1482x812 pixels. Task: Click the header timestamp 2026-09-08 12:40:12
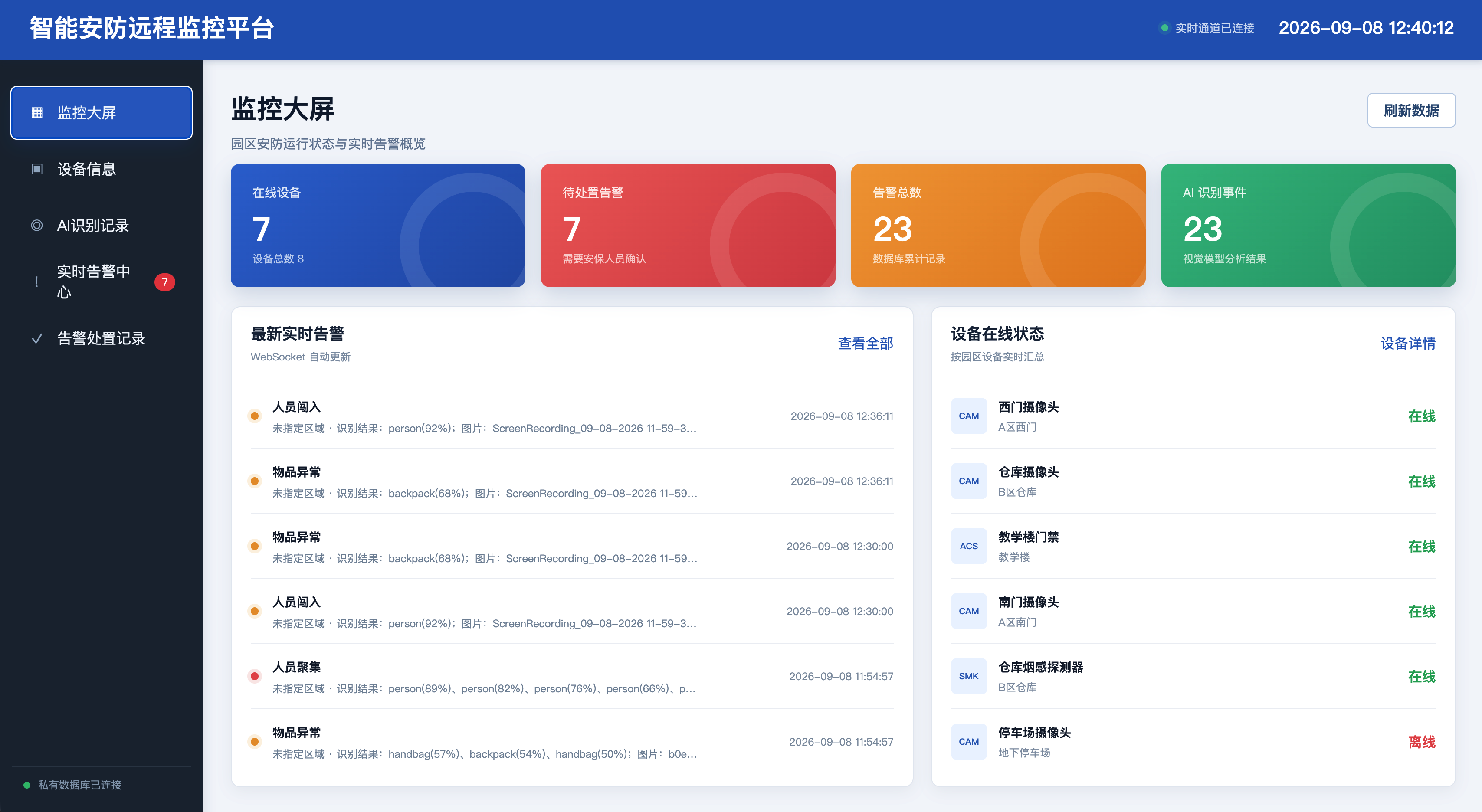pos(1366,28)
